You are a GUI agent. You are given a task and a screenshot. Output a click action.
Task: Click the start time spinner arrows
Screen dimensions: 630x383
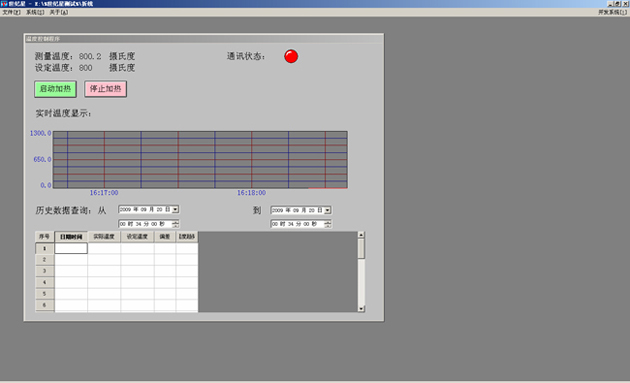point(175,224)
